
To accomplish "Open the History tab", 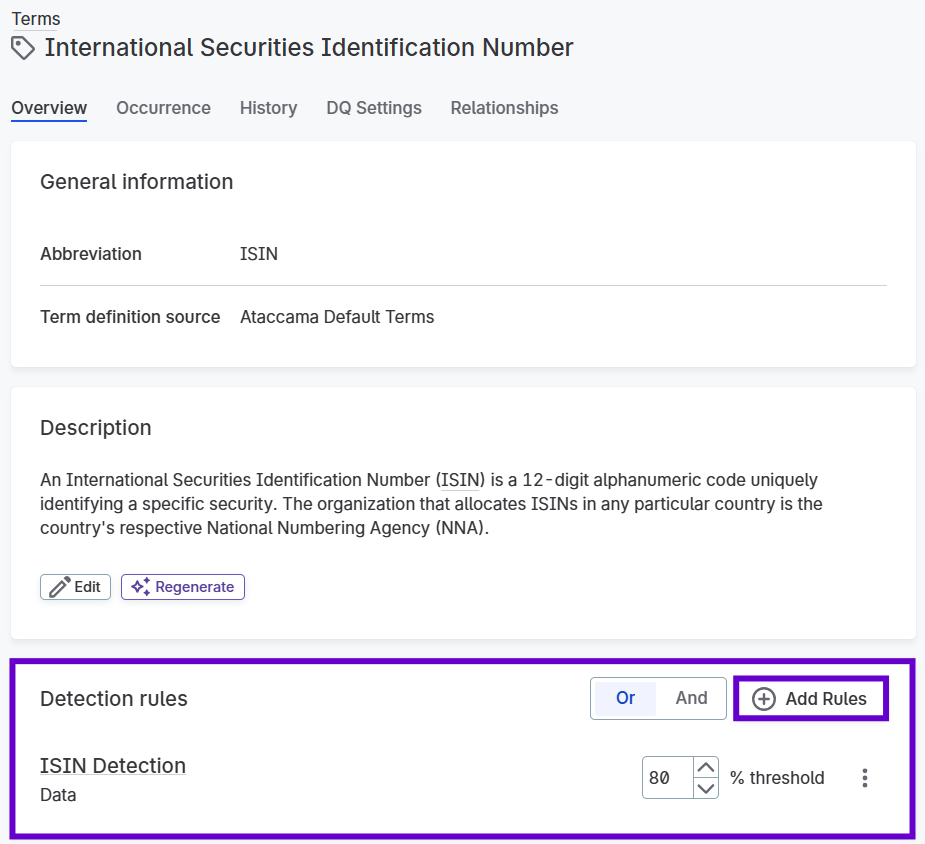I will click(268, 108).
